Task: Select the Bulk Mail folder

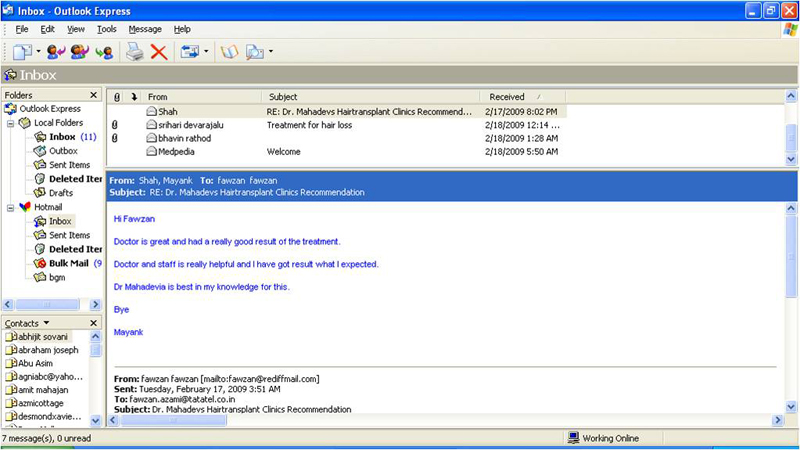Action: pos(69,263)
